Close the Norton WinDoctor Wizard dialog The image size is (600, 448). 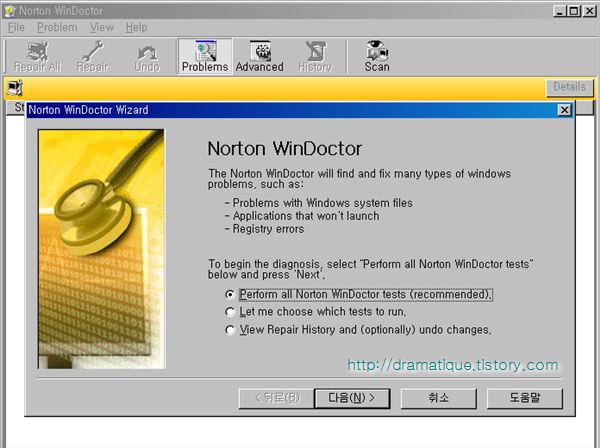click(x=564, y=110)
